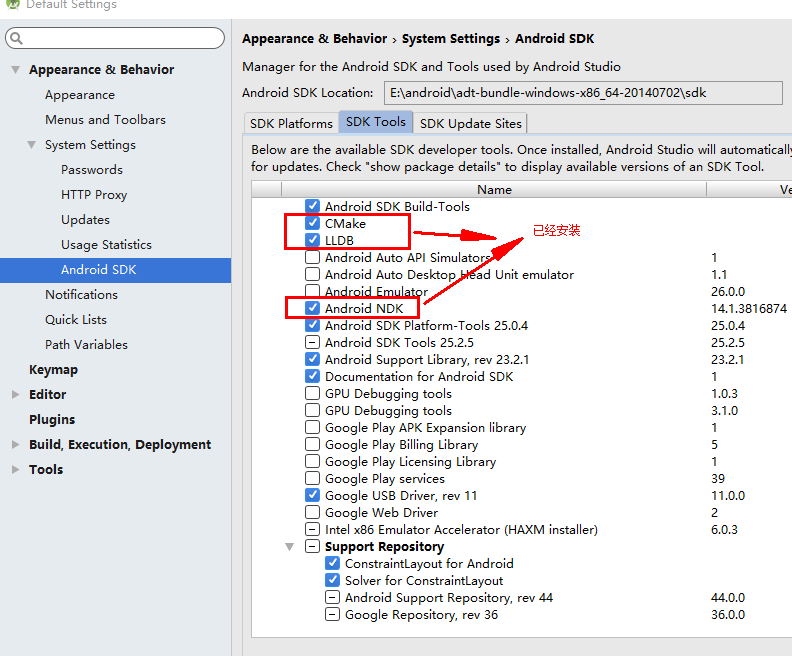The height and width of the screenshot is (656, 792).
Task: Expand the Tools settings section
Action: (x=16, y=469)
